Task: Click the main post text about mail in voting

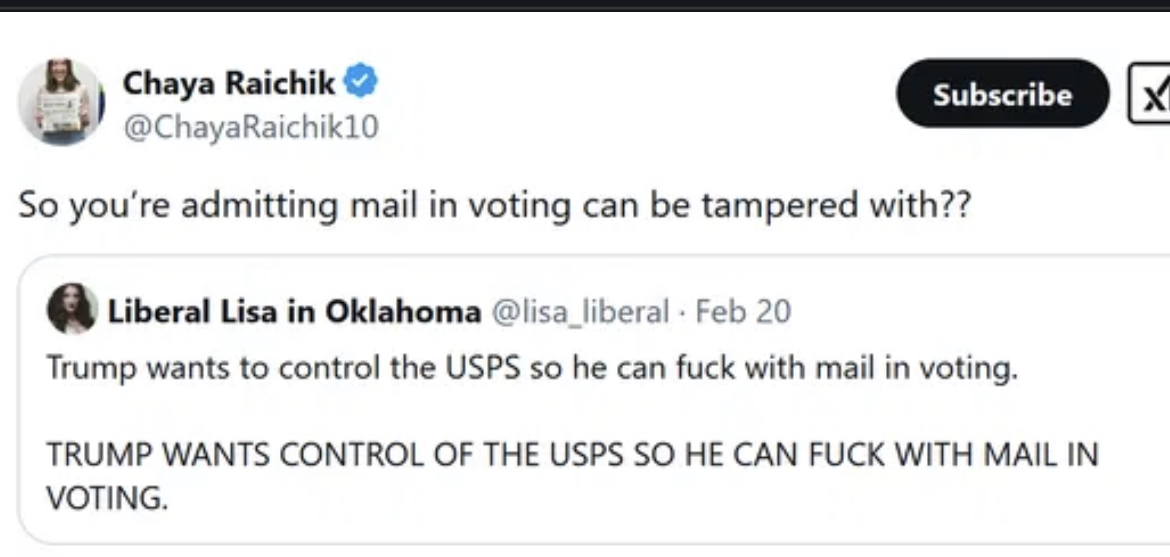Action: point(495,205)
